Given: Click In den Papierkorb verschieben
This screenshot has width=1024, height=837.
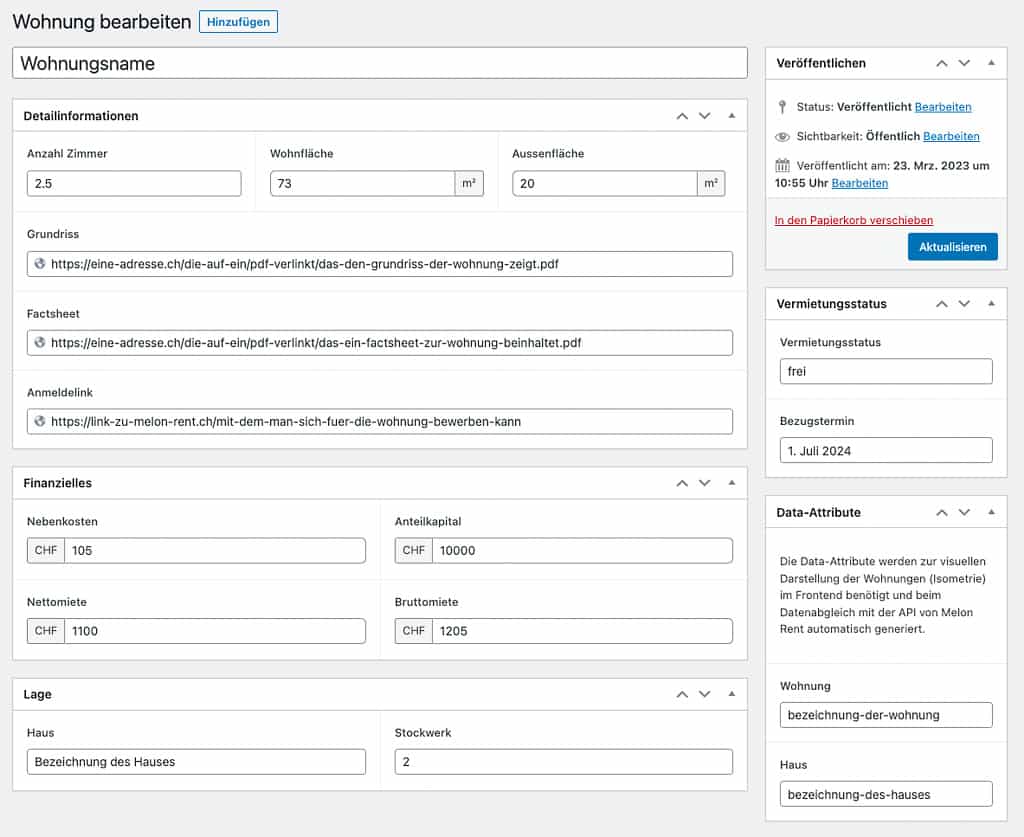Looking at the screenshot, I should pos(854,220).
